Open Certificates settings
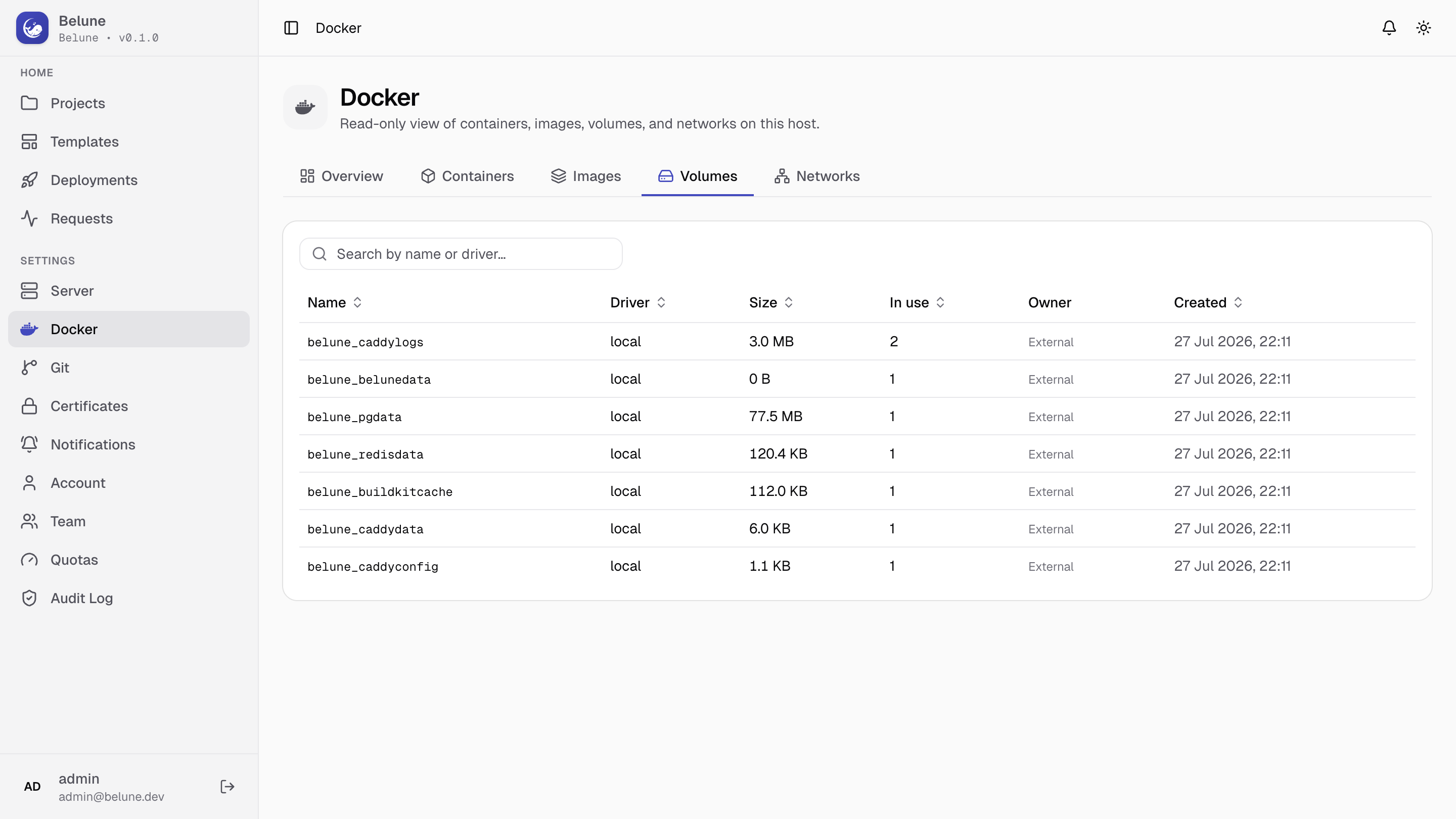Image resolution: width=1456 pixels, height=819 pixels. coord(129,406)
